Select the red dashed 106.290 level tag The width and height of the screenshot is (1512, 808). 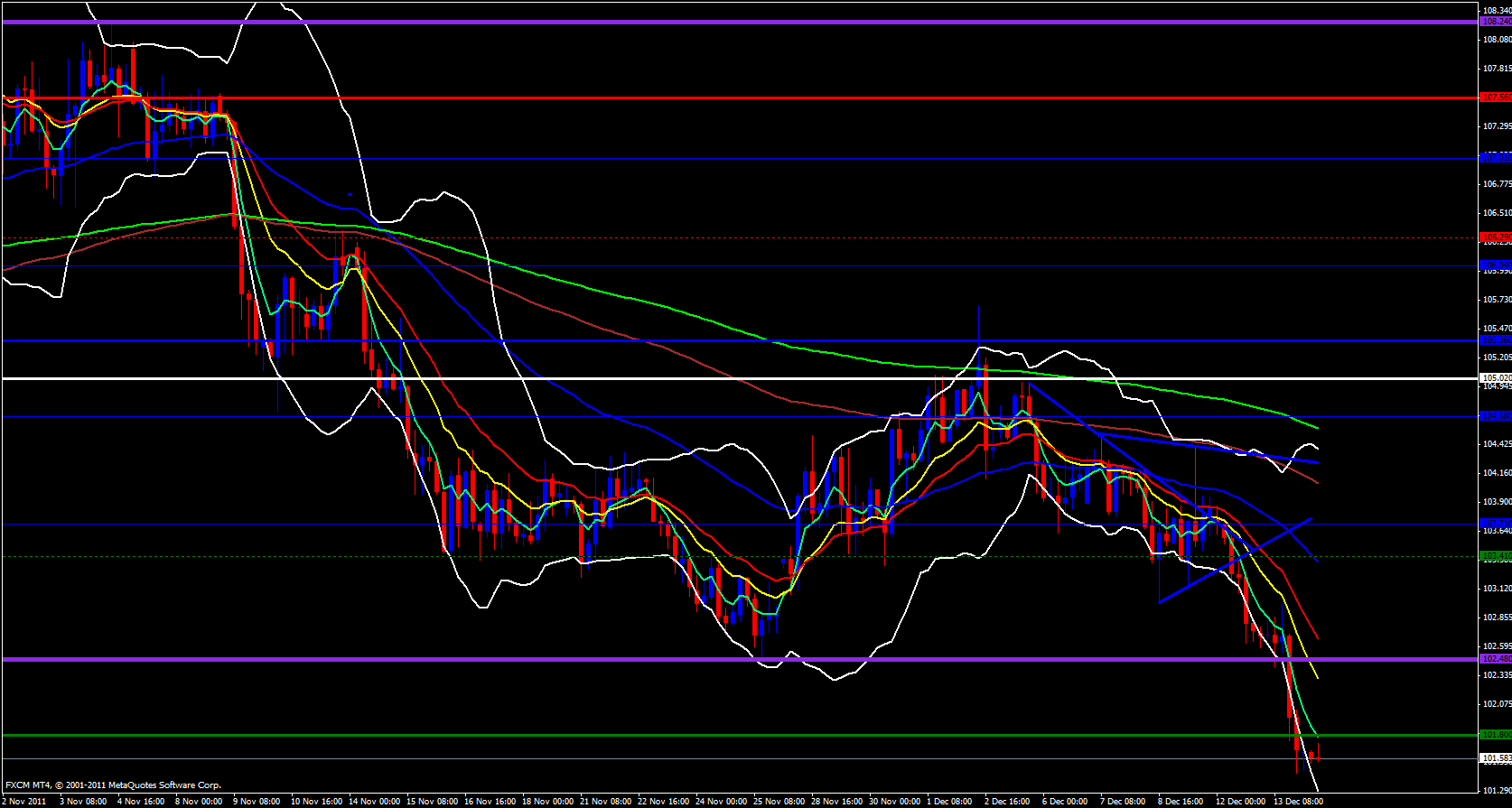pos(1495,238)
